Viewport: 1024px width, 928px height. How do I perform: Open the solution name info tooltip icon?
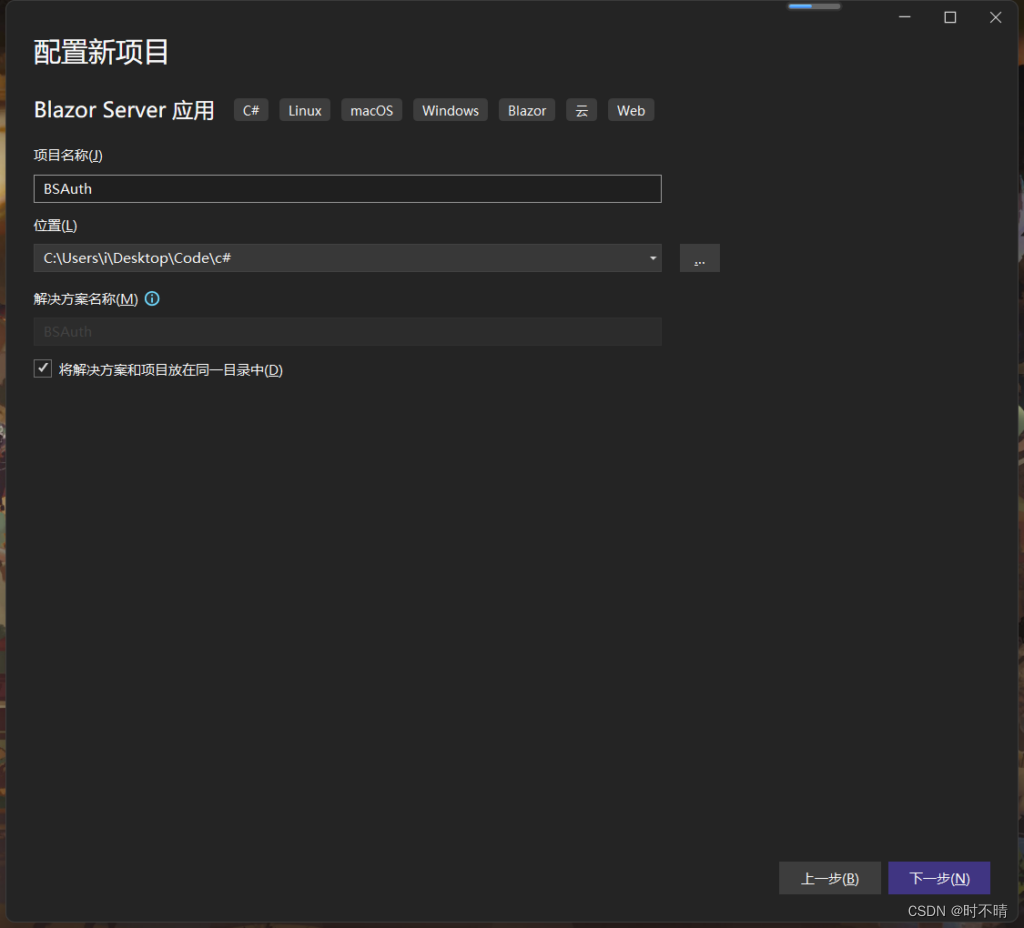pos(151,298)
